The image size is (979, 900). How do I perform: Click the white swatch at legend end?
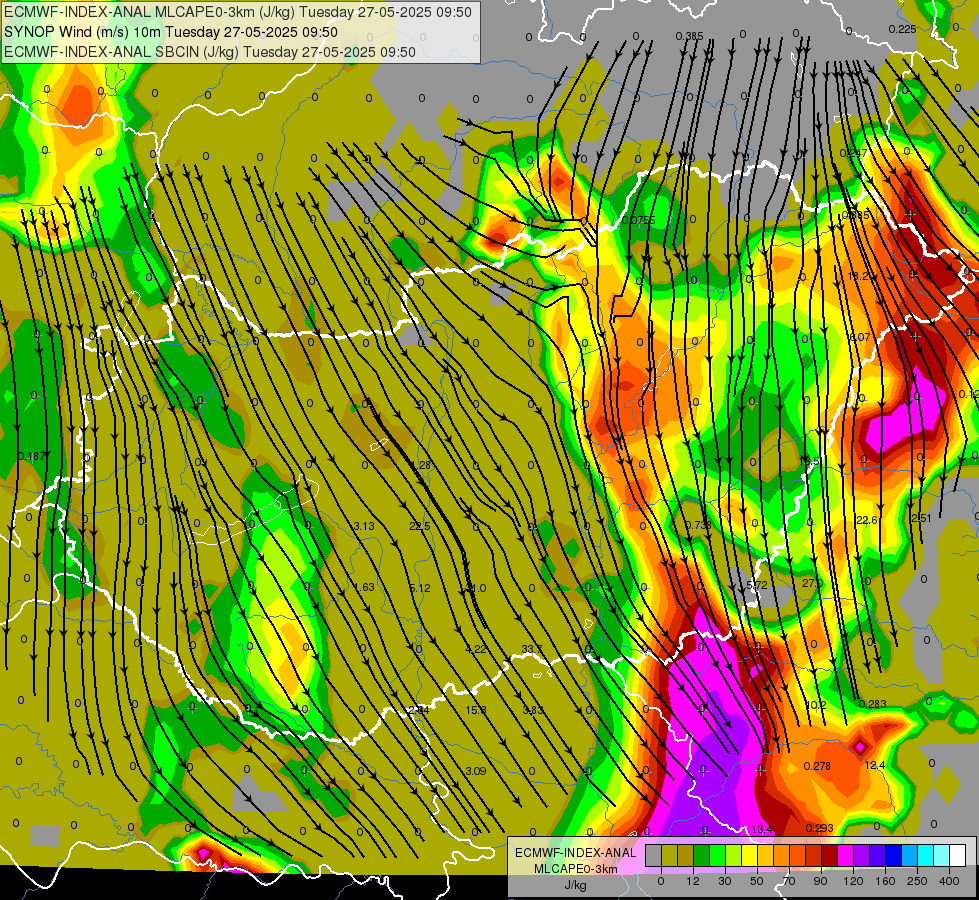958,855
